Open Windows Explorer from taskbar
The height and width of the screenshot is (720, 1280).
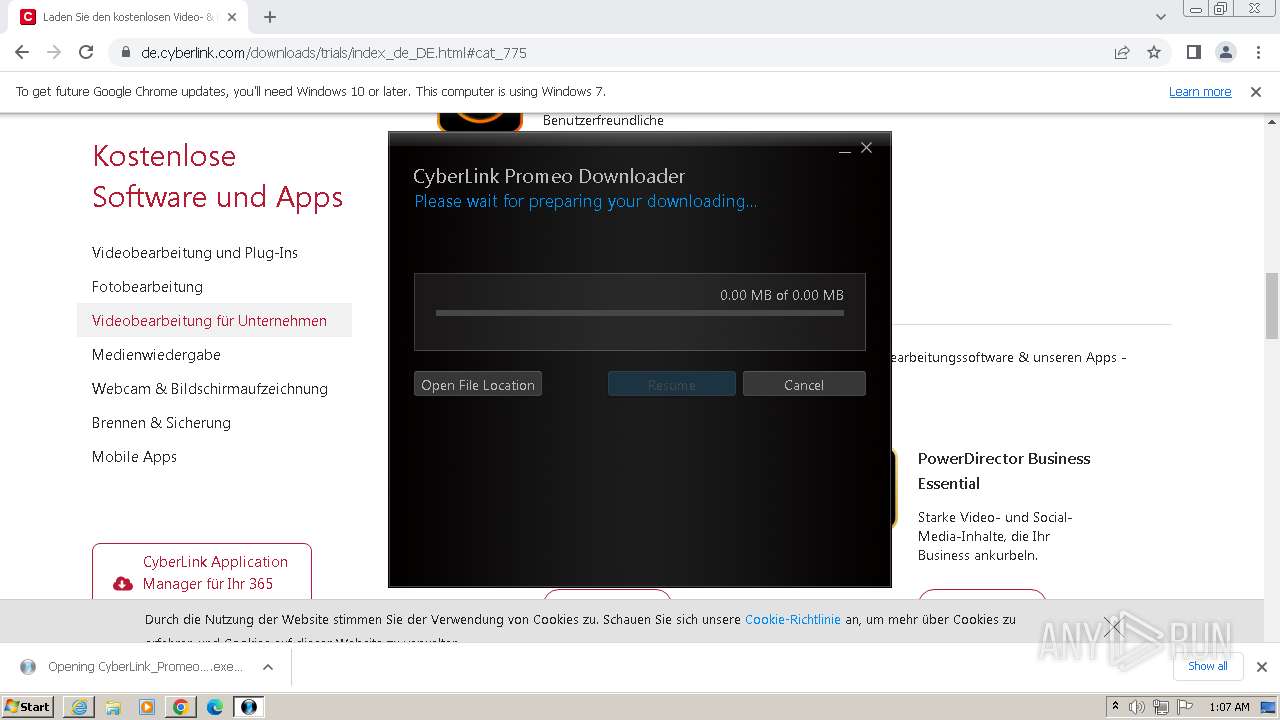click(113, 707)
